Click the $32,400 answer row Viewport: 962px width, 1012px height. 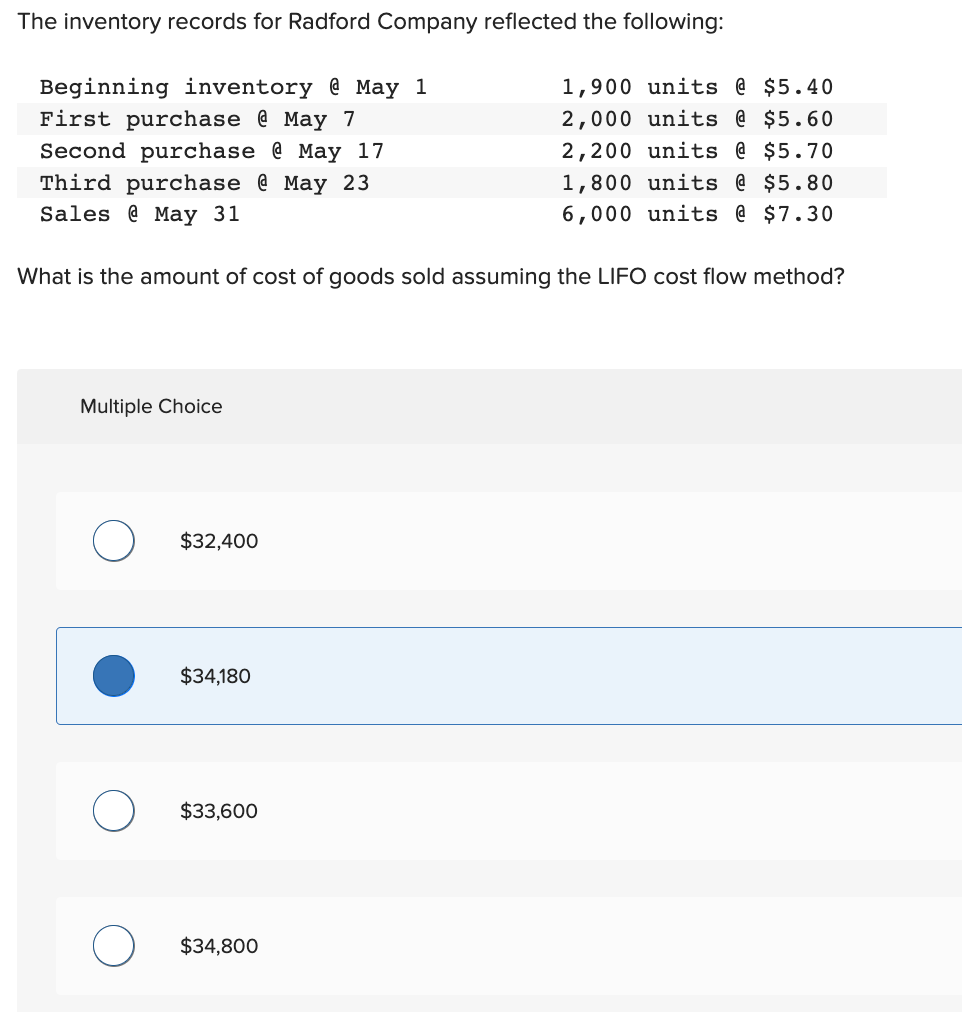pyautogui.click(x=450, y=540)
